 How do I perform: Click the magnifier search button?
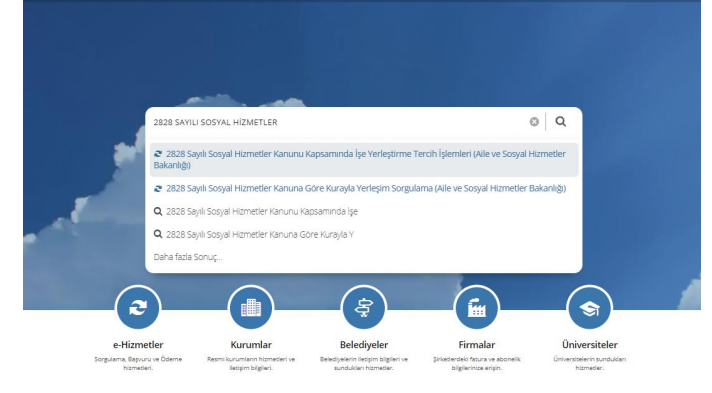(561, 121)
